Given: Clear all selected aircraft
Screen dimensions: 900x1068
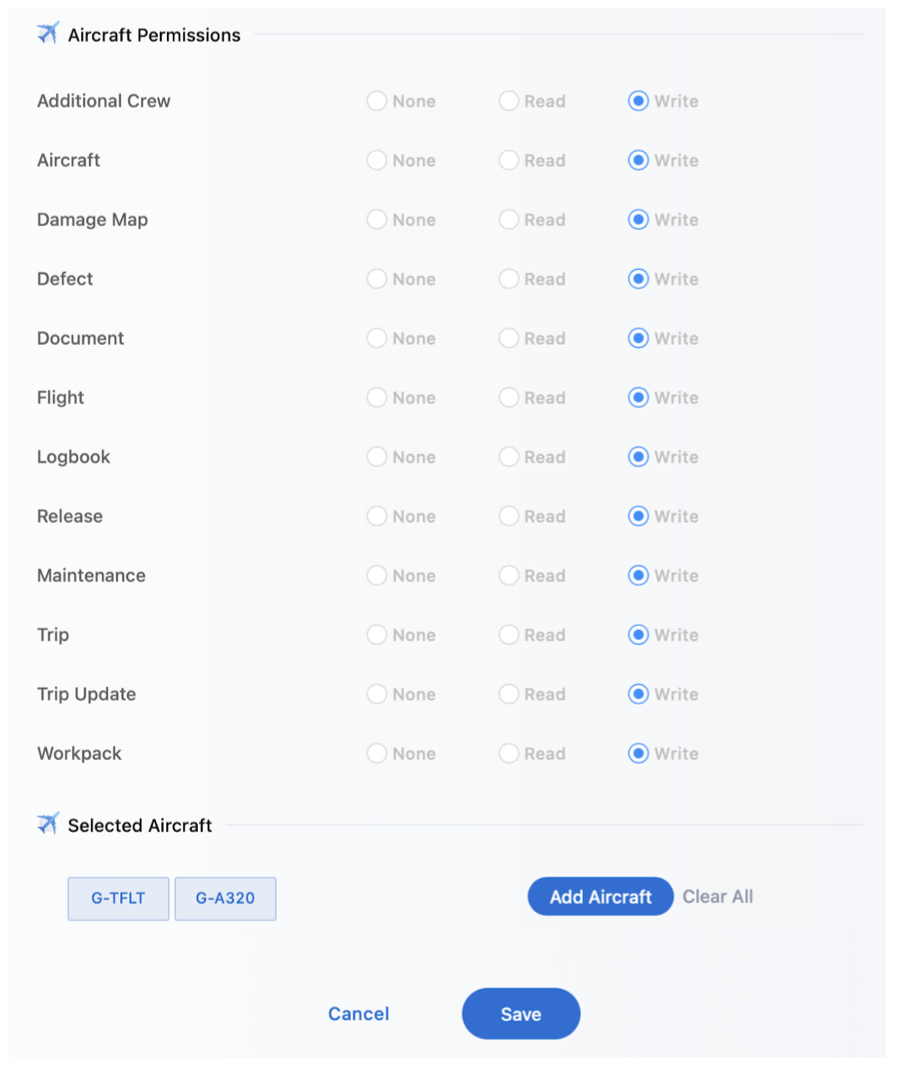Looking at the screenshot, I should coord(718,897).
